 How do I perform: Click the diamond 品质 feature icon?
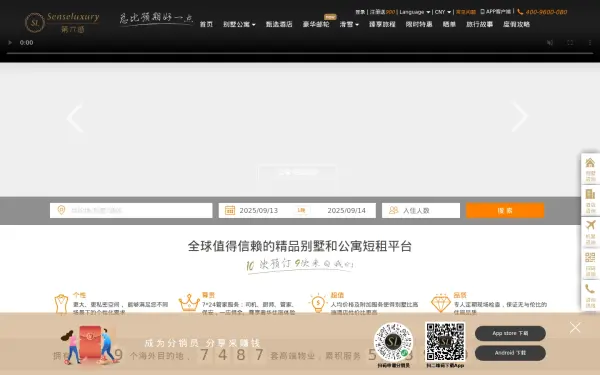click(441, 303)
